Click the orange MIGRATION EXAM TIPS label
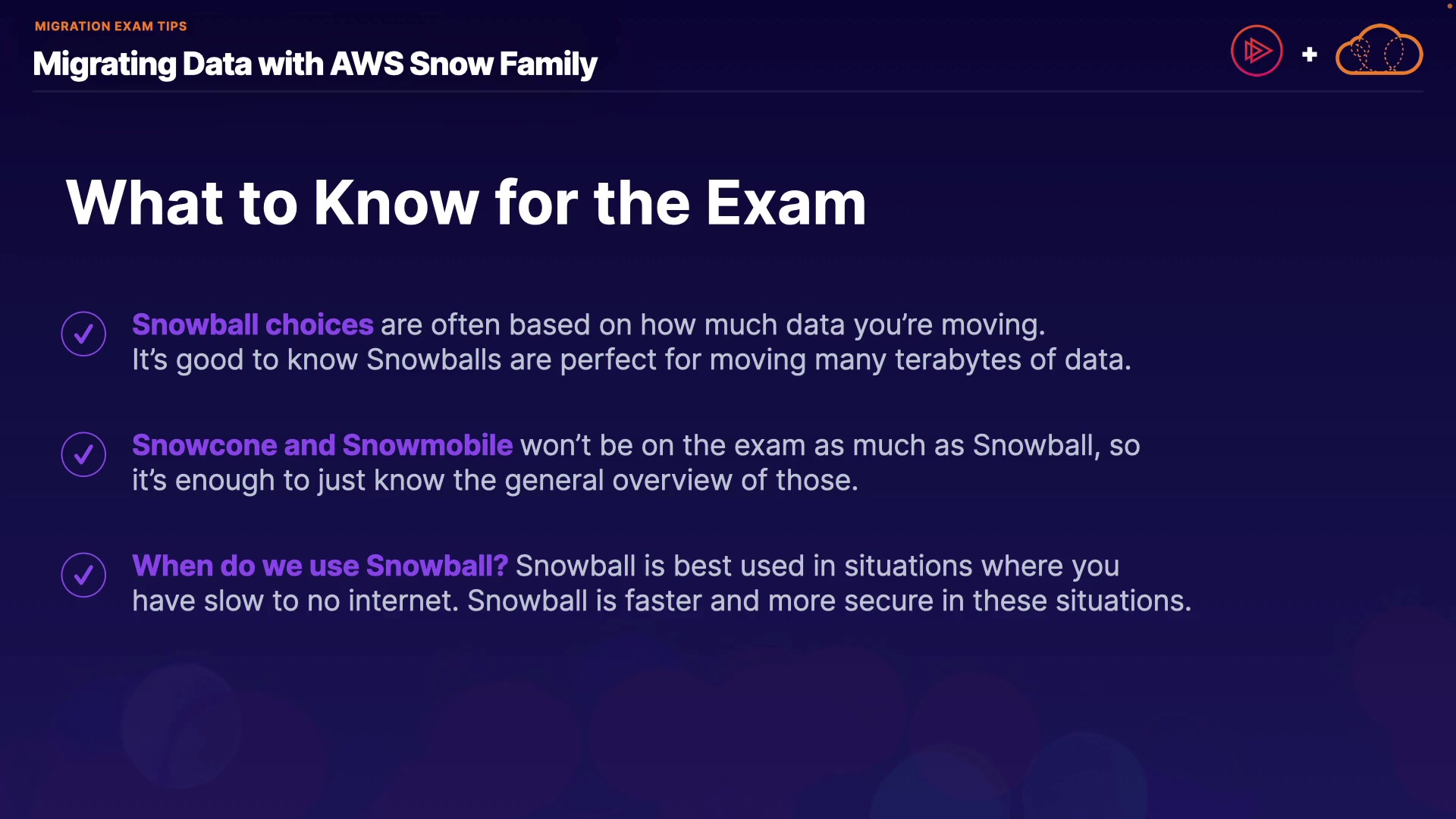This screenshot has width=1456, height=819. pos(111,26)
